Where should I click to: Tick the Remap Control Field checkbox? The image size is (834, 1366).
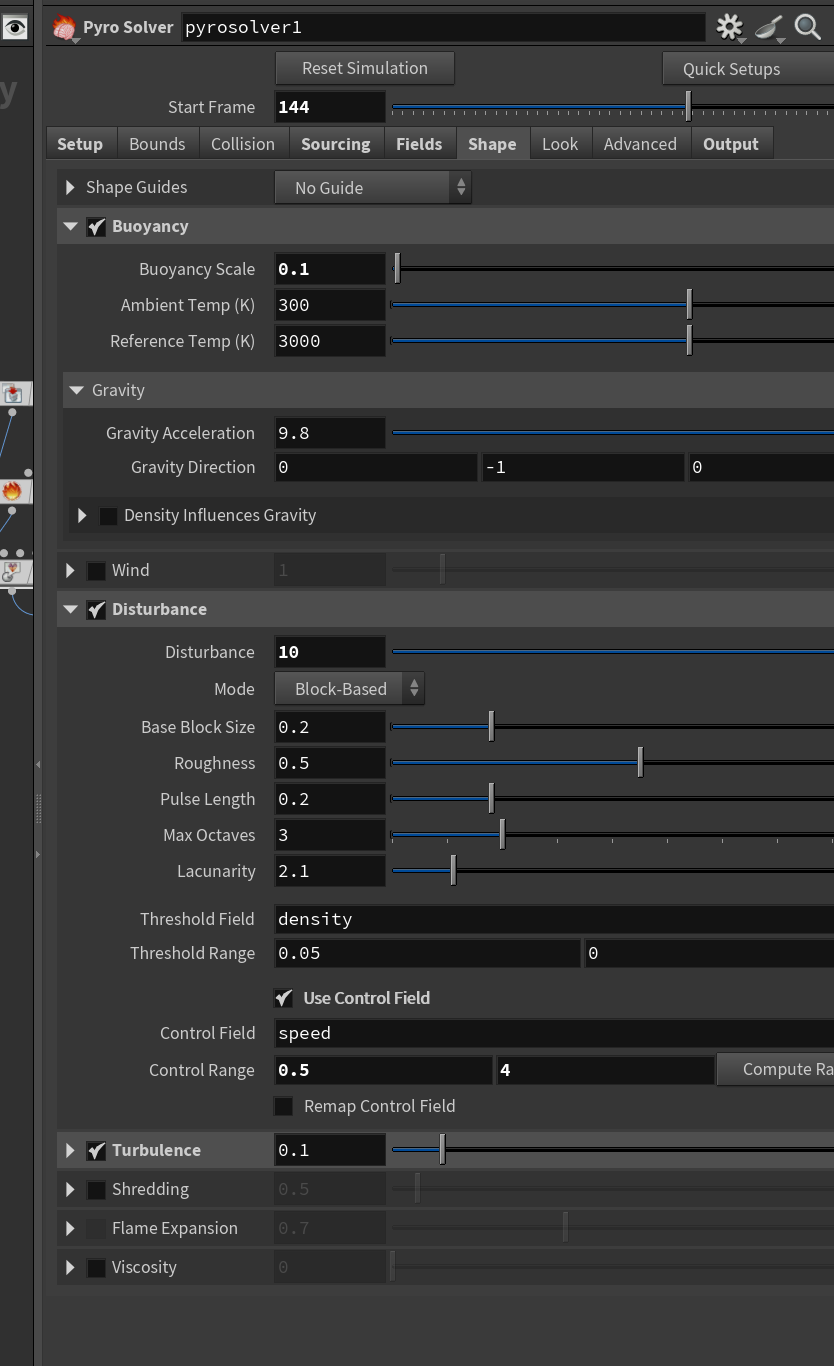[x=284, y=1106]
